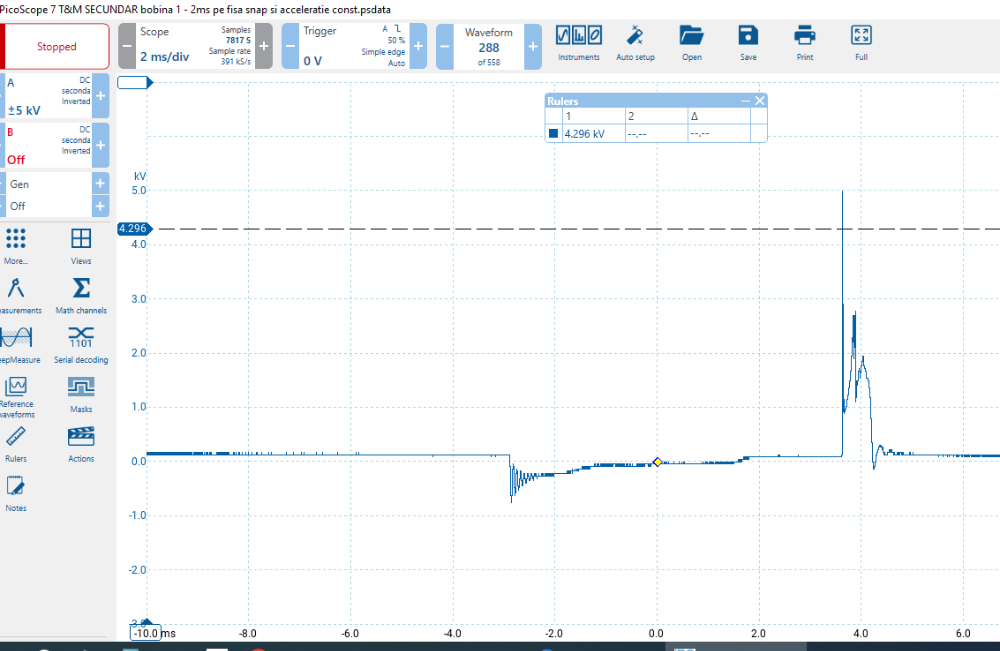This screenshot has width=1000, height=651.
Task: Open the Math channels tool
Action: [82, 294]
